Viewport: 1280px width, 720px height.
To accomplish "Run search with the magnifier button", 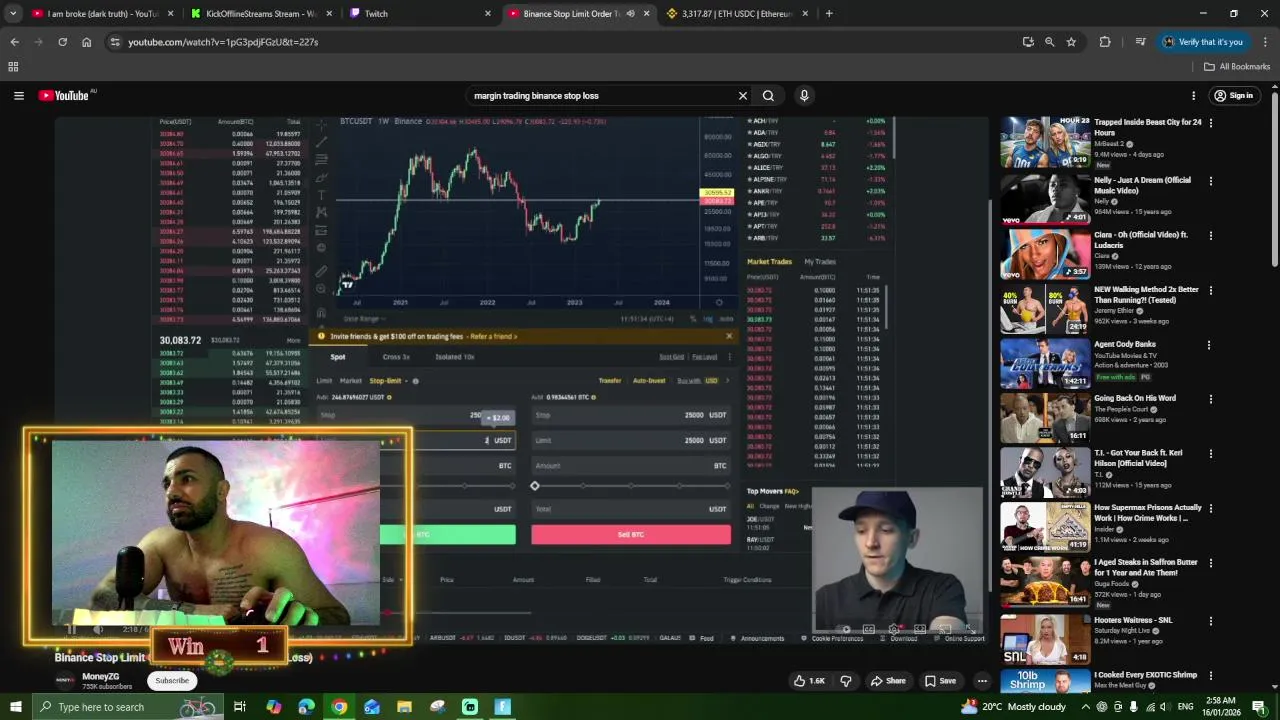I will [x=768, y=96].
